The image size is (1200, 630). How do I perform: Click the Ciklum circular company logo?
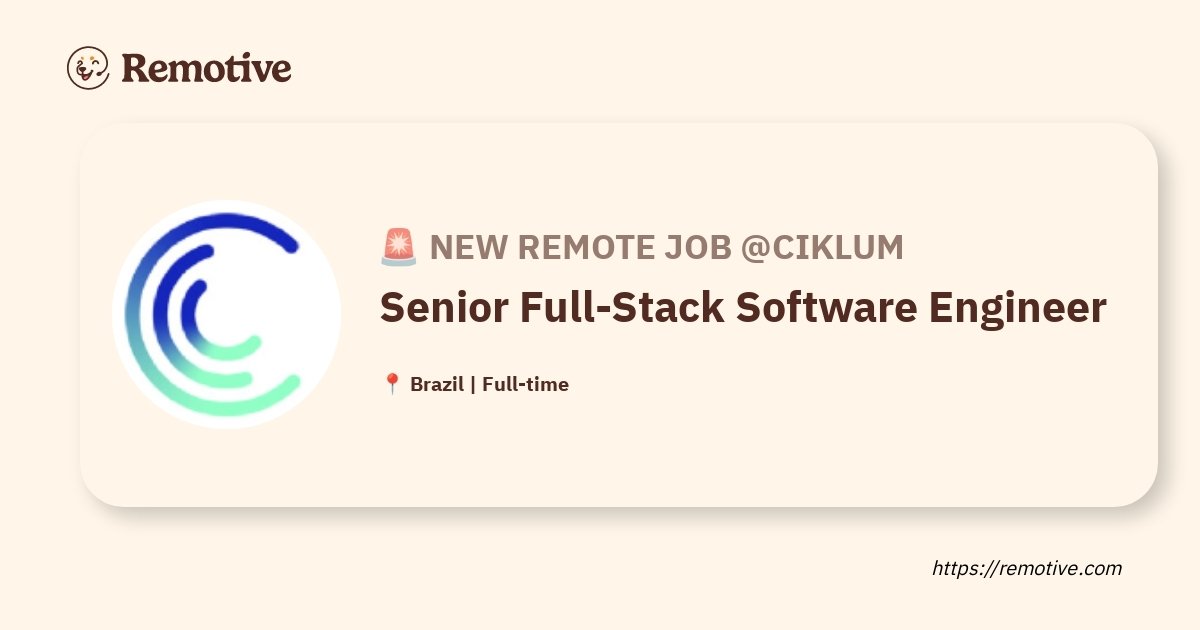(x=226, y=315)
